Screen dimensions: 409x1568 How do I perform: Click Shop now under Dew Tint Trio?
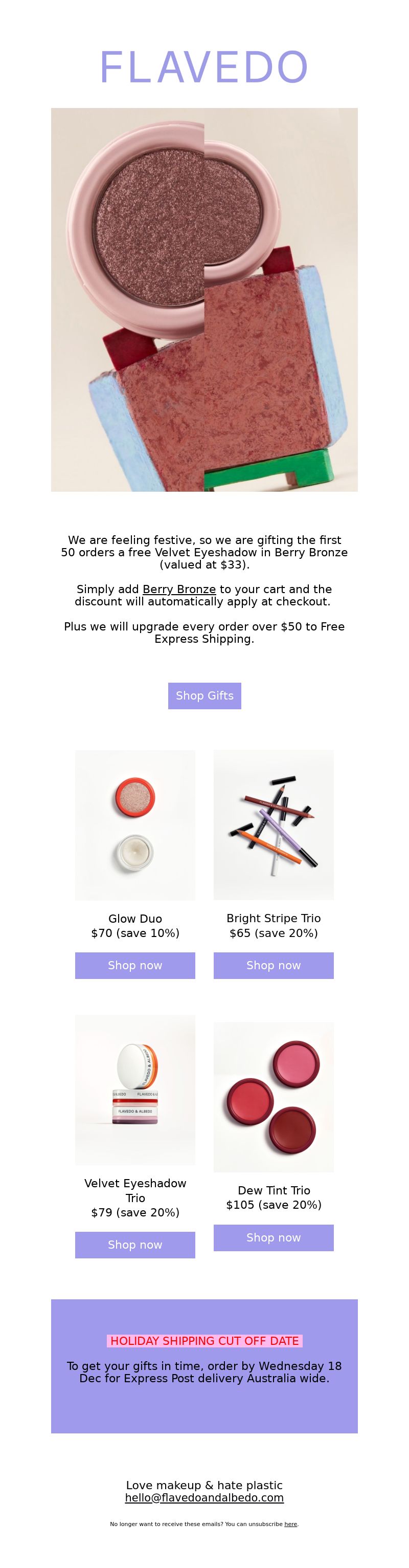[x=274, y=1237]
